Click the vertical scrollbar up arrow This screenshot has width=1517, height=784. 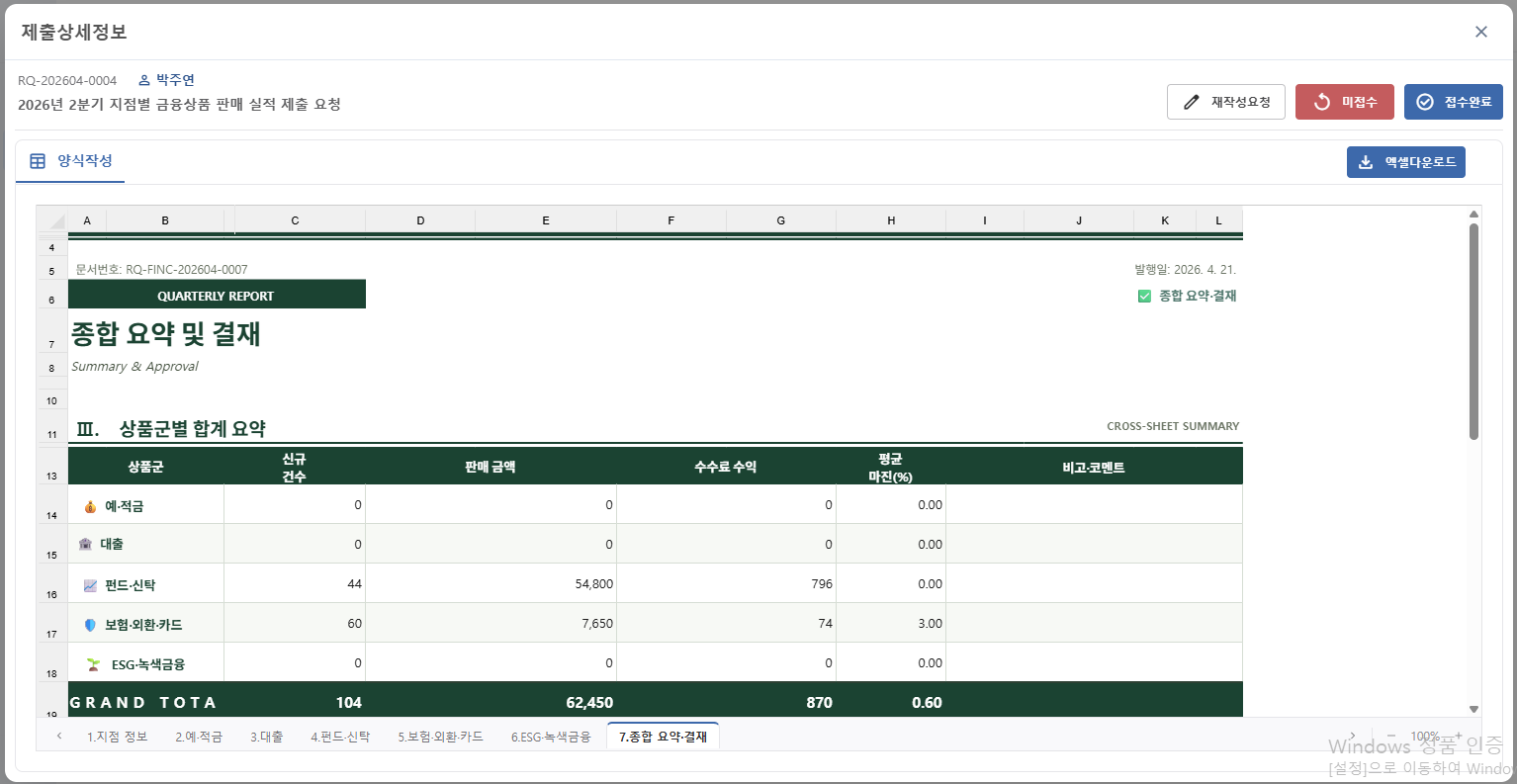pos(1473,214)
